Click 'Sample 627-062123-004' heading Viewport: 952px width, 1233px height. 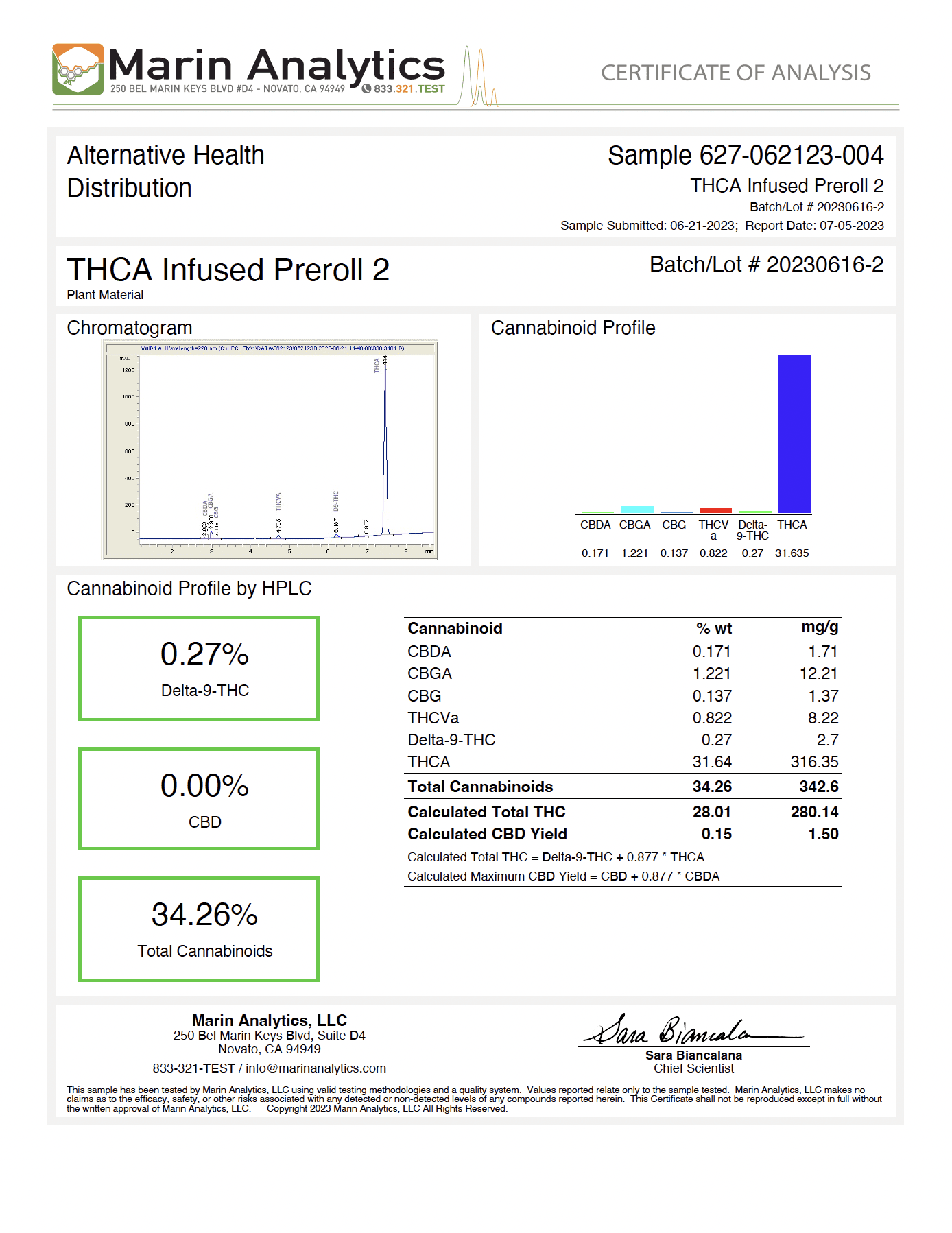click(x=746, y=156)
